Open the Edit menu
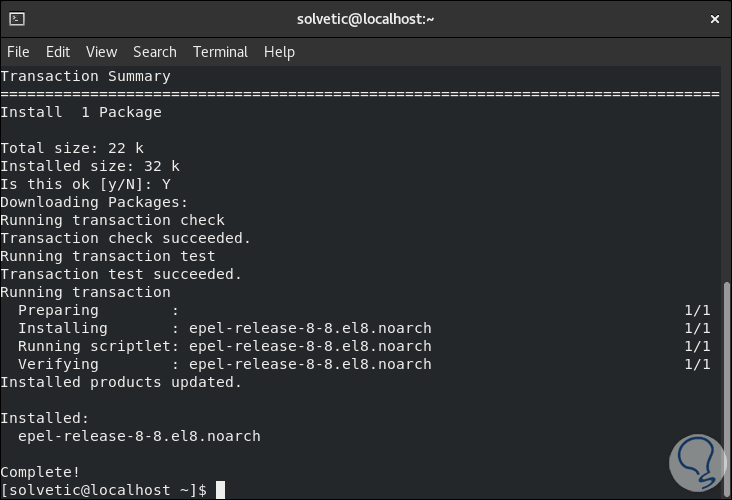 [58, 52]
